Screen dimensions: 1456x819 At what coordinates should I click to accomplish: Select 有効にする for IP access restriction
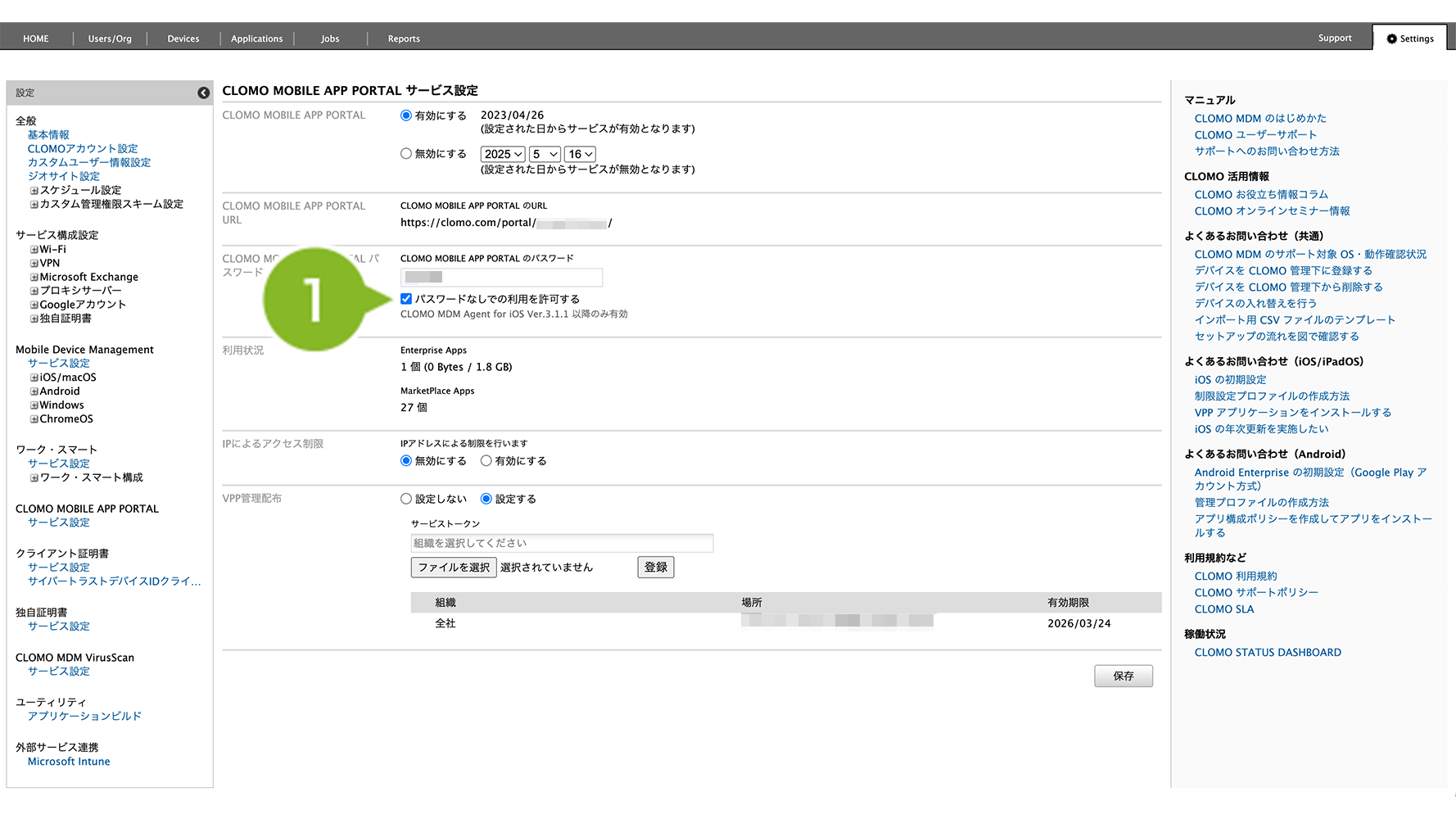[486, 461]
